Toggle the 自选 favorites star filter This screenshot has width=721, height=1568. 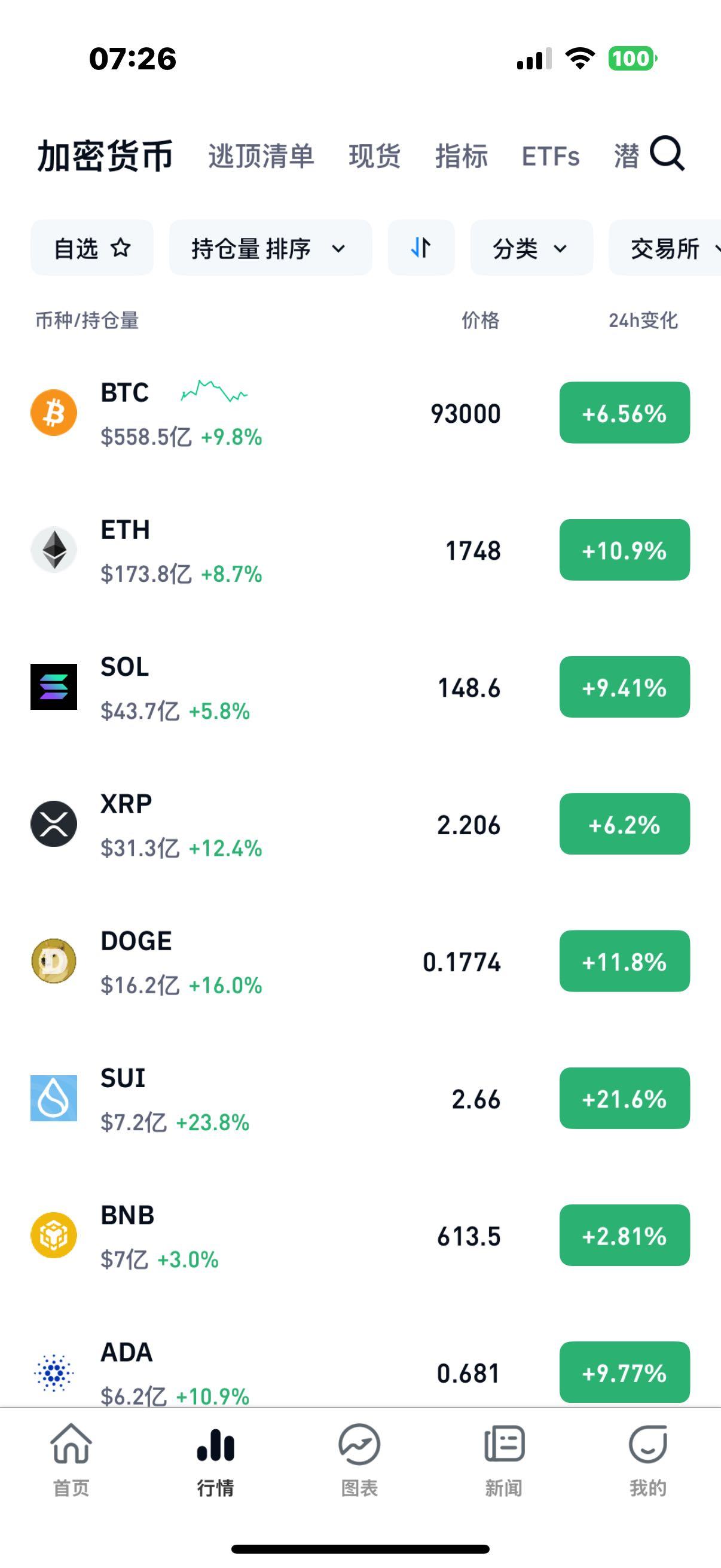point(92,248)
